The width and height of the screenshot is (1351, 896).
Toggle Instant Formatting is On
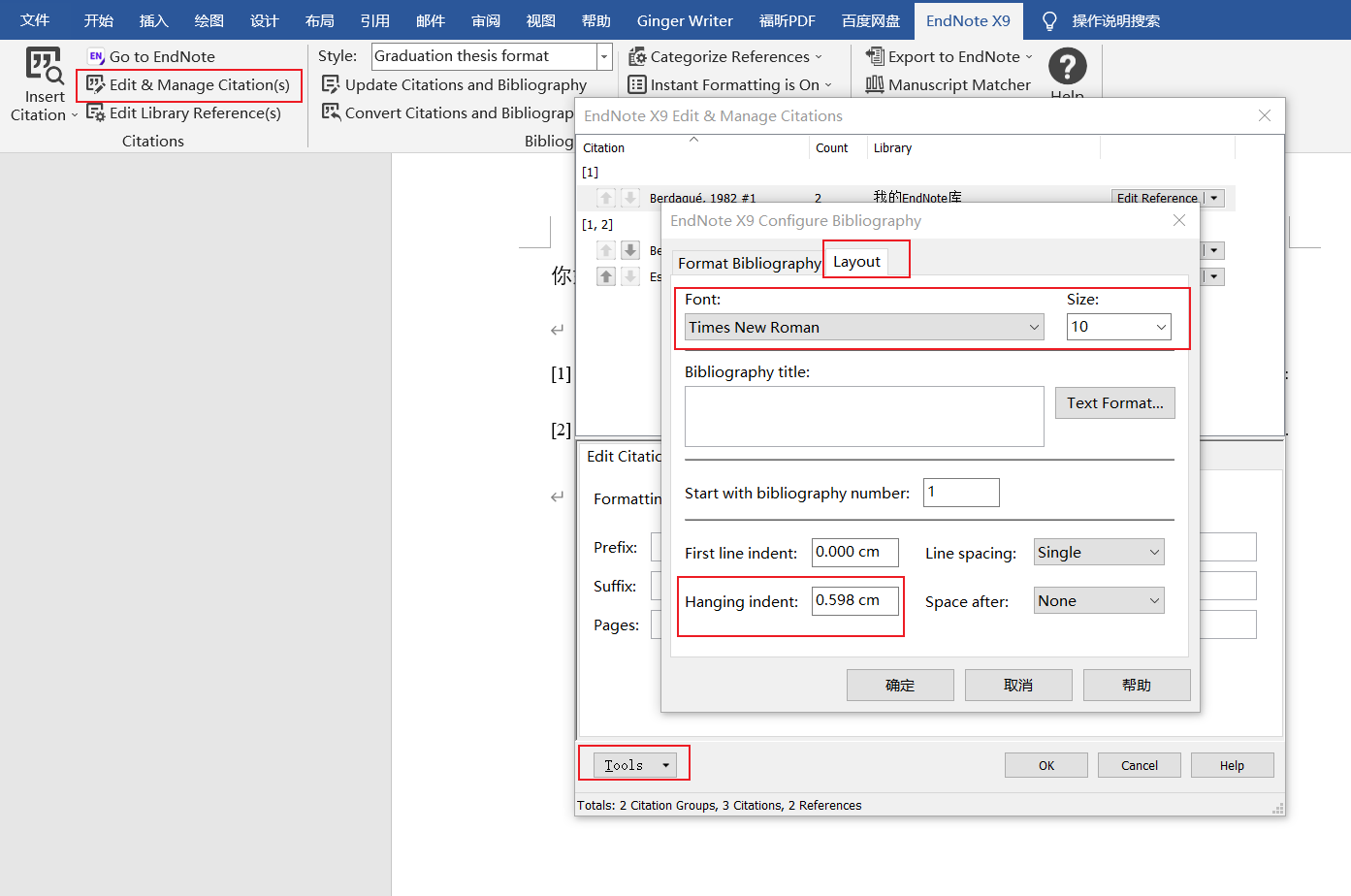pyautogui.click(x=730, y=85)
